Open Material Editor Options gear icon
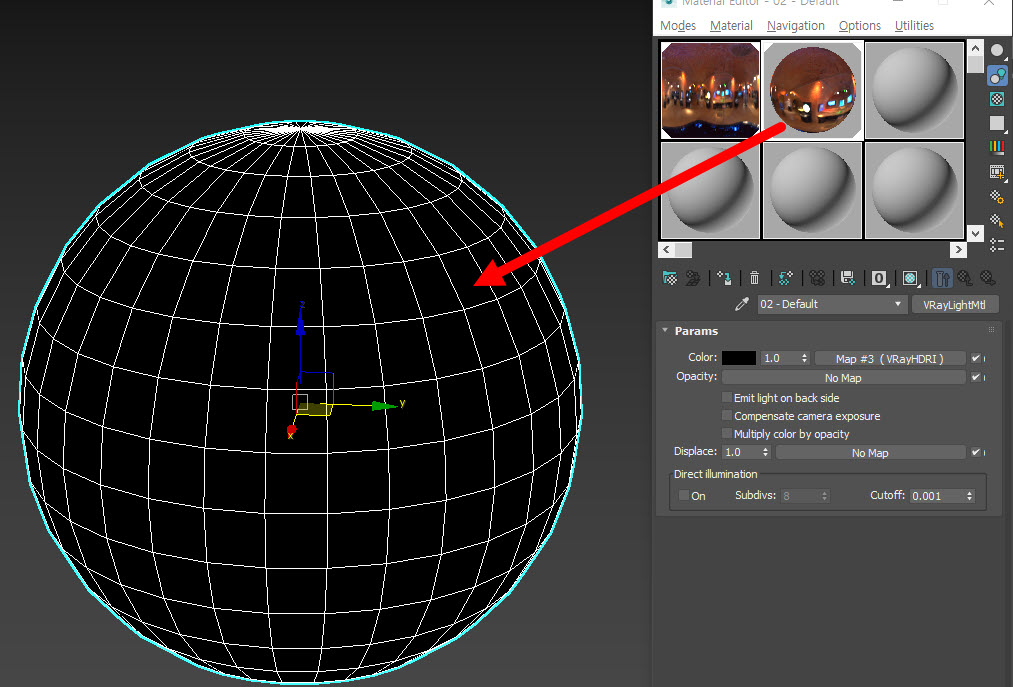Viewport: 1013px width, 687px height. tap(997, 196)
